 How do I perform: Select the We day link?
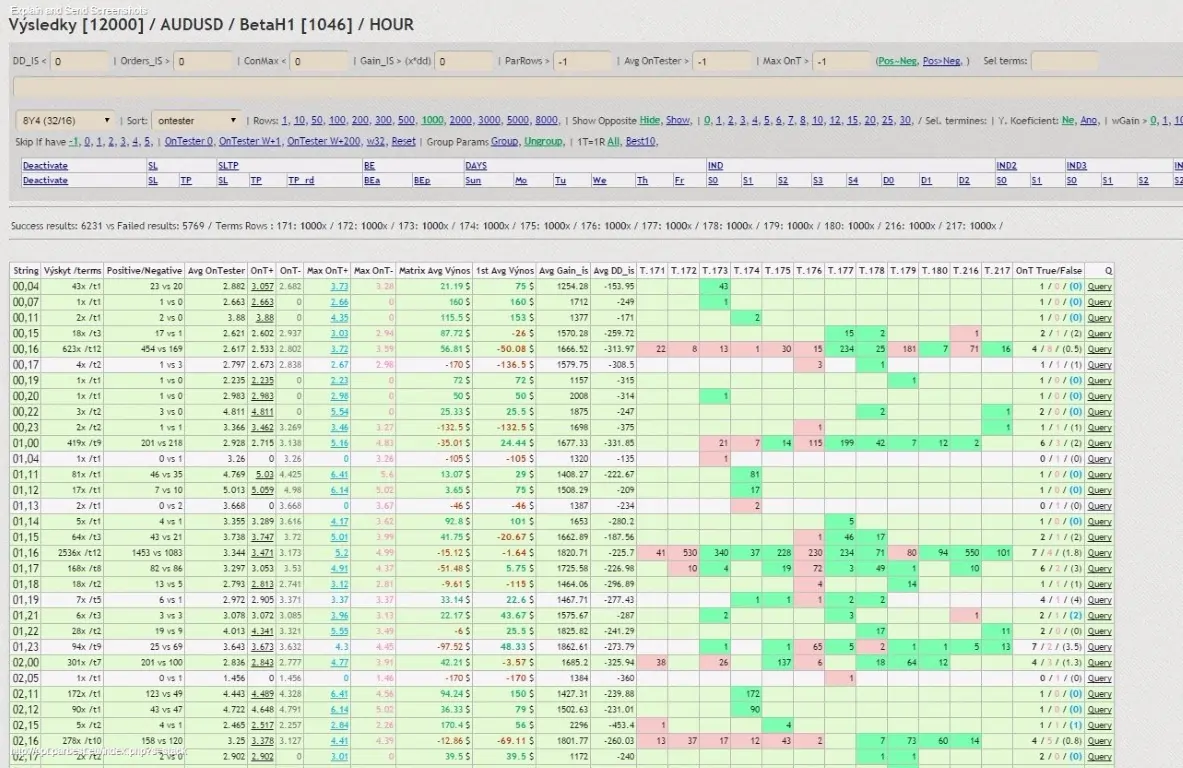pos(599,181)
